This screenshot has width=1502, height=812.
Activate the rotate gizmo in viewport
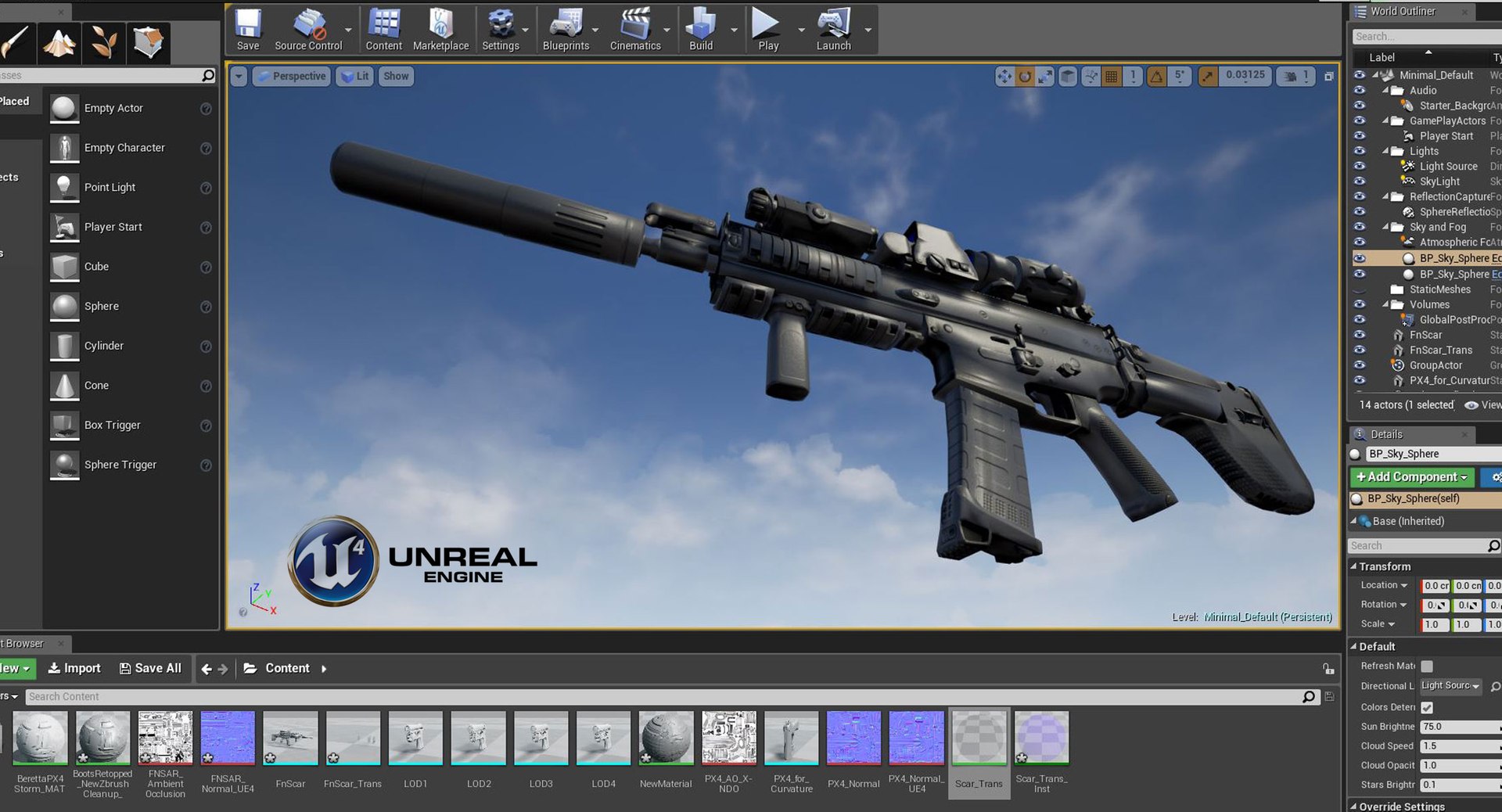point(1025,76)
